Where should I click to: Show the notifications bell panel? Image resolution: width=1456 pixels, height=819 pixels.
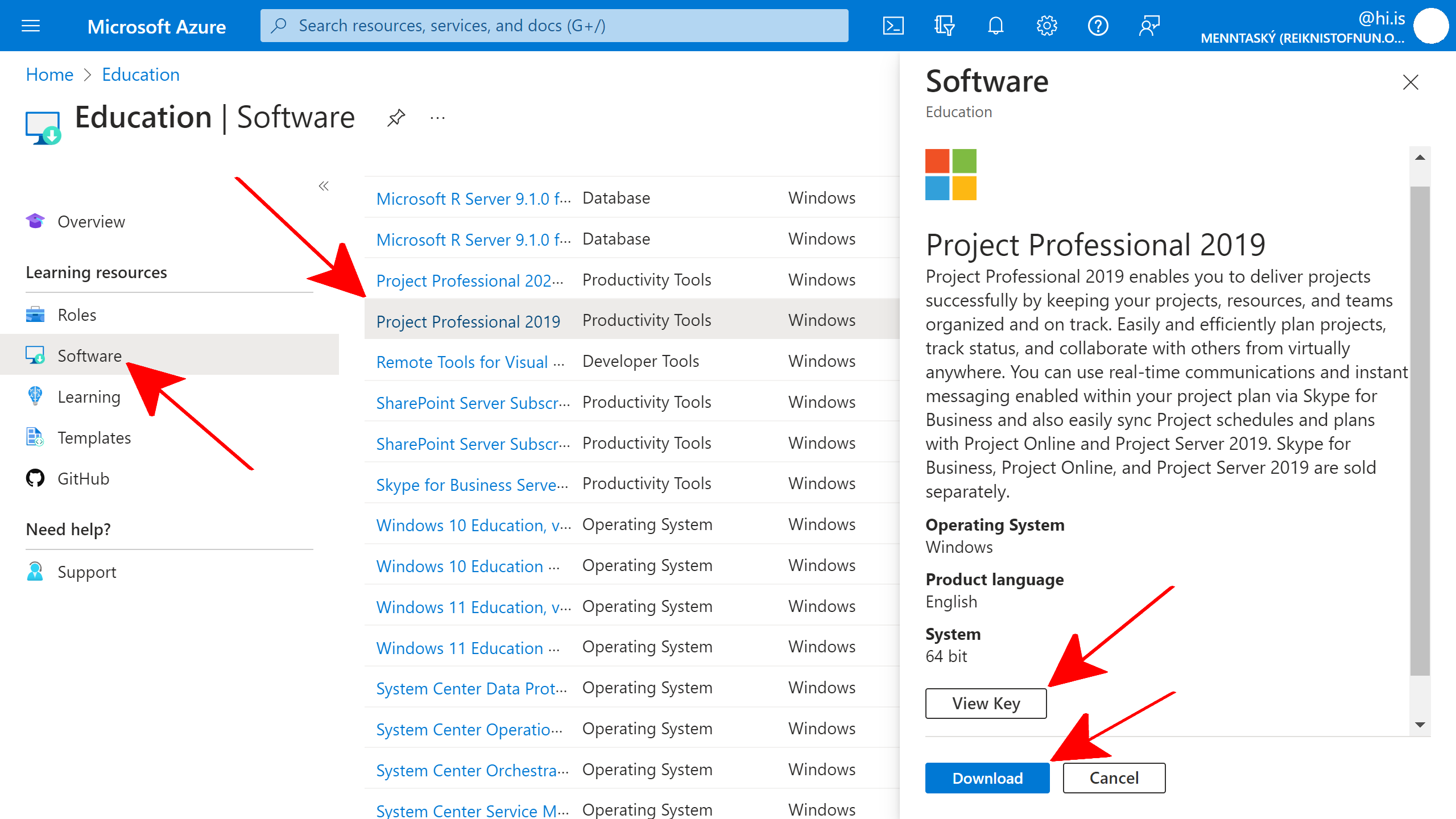995,26
